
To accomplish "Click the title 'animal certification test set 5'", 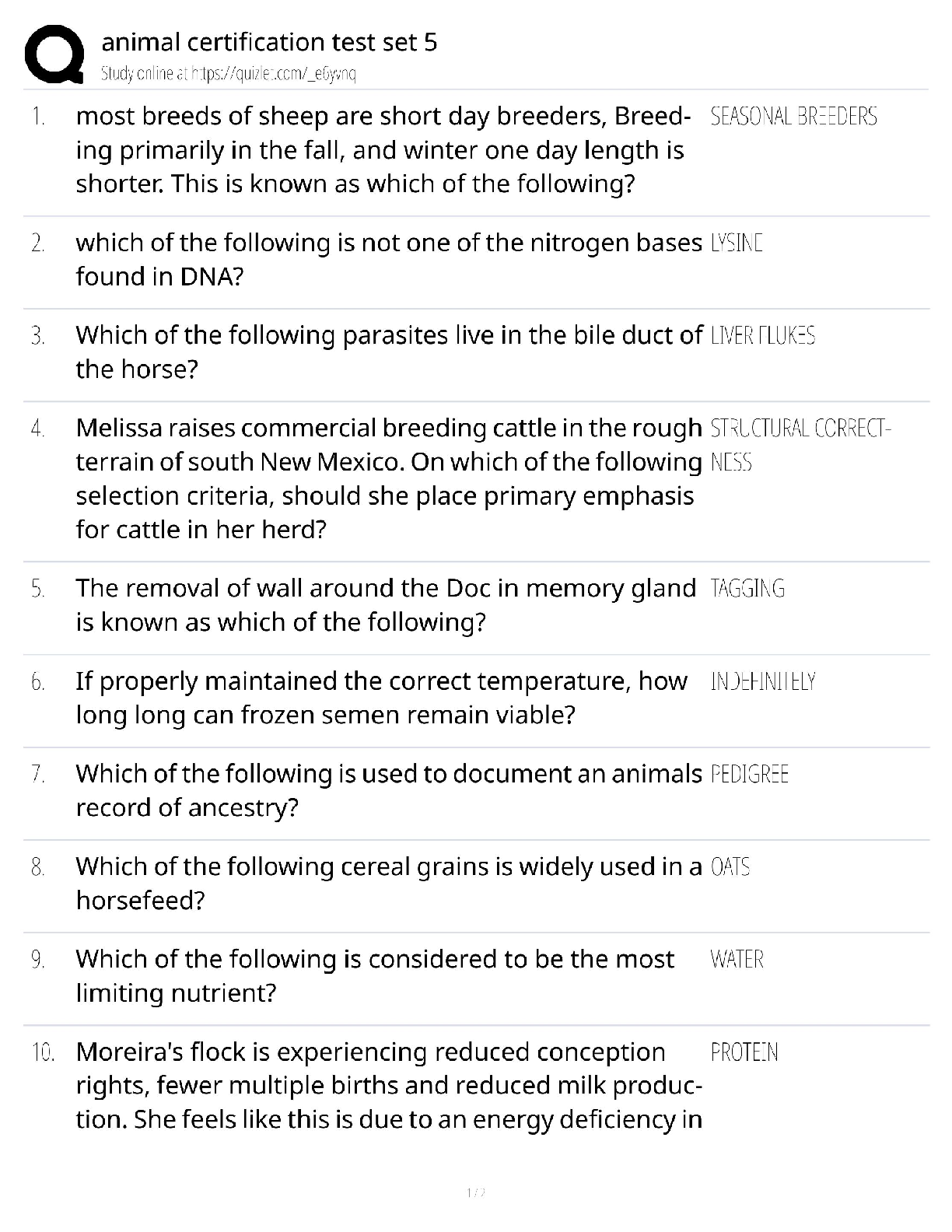I will (x=269, y=41).
